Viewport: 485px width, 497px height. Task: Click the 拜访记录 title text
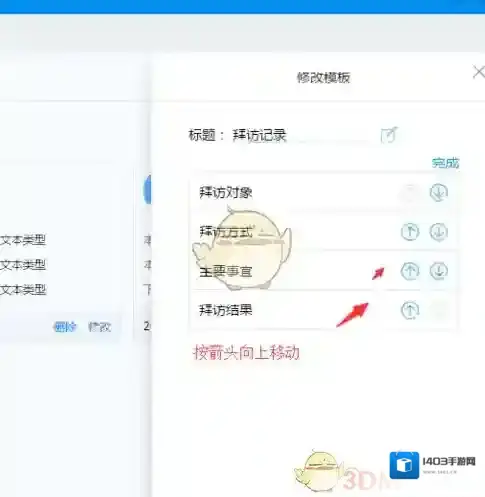pos(259,136)
